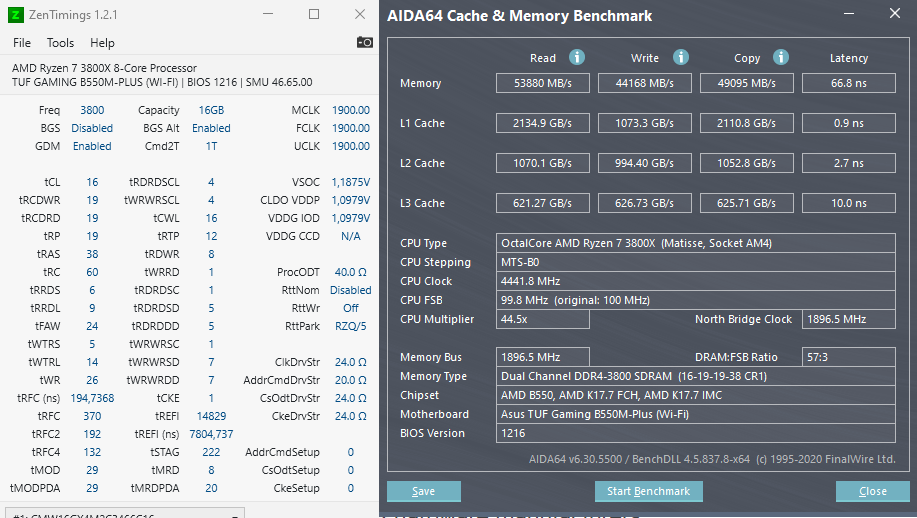The width and height of the screenshot is (917, 518).
Task: Click the RttPark value RZQ/5
Action: click(351, 326)
